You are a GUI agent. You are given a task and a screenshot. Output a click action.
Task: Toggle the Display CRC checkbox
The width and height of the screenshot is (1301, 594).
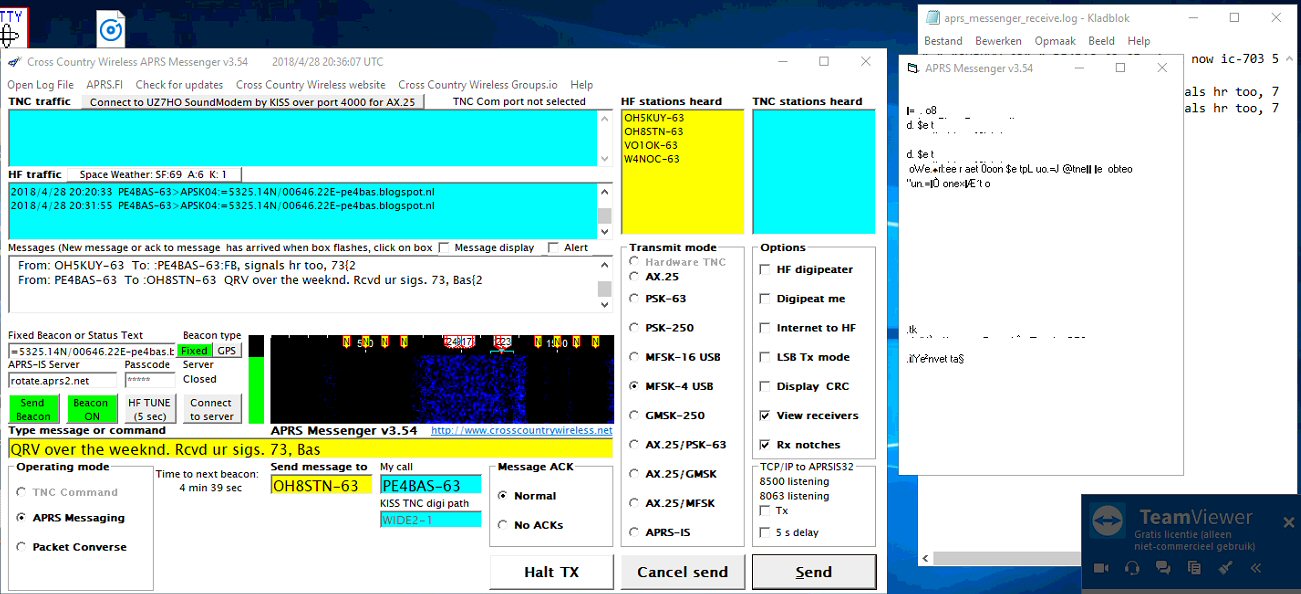click(x=766, y=387)
